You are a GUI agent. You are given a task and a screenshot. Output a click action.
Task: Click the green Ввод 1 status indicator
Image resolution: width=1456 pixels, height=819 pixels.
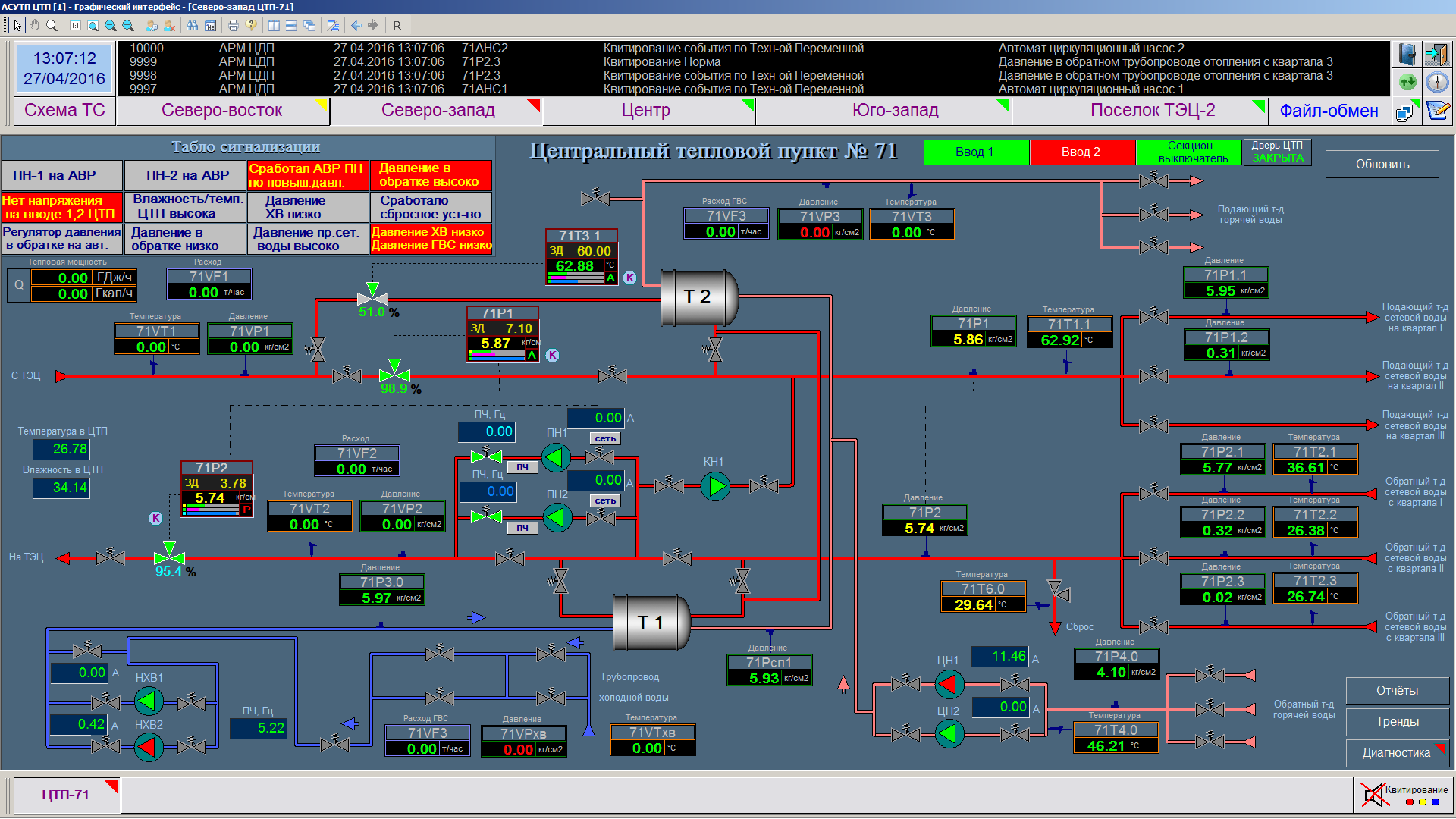coord(975,152)
